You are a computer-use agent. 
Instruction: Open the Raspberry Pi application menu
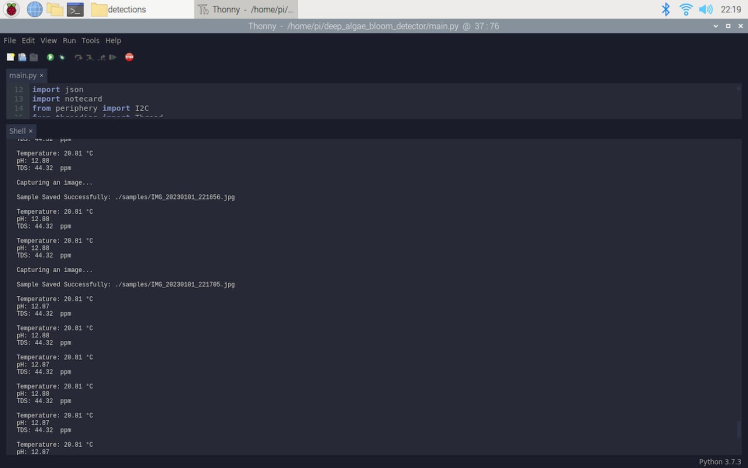pos(11,9)
